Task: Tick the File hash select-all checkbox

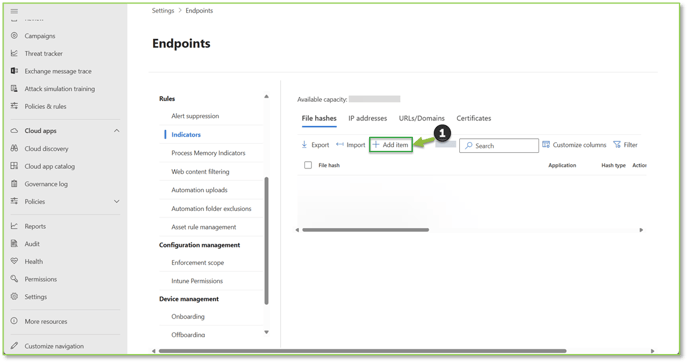Action: 308,165
